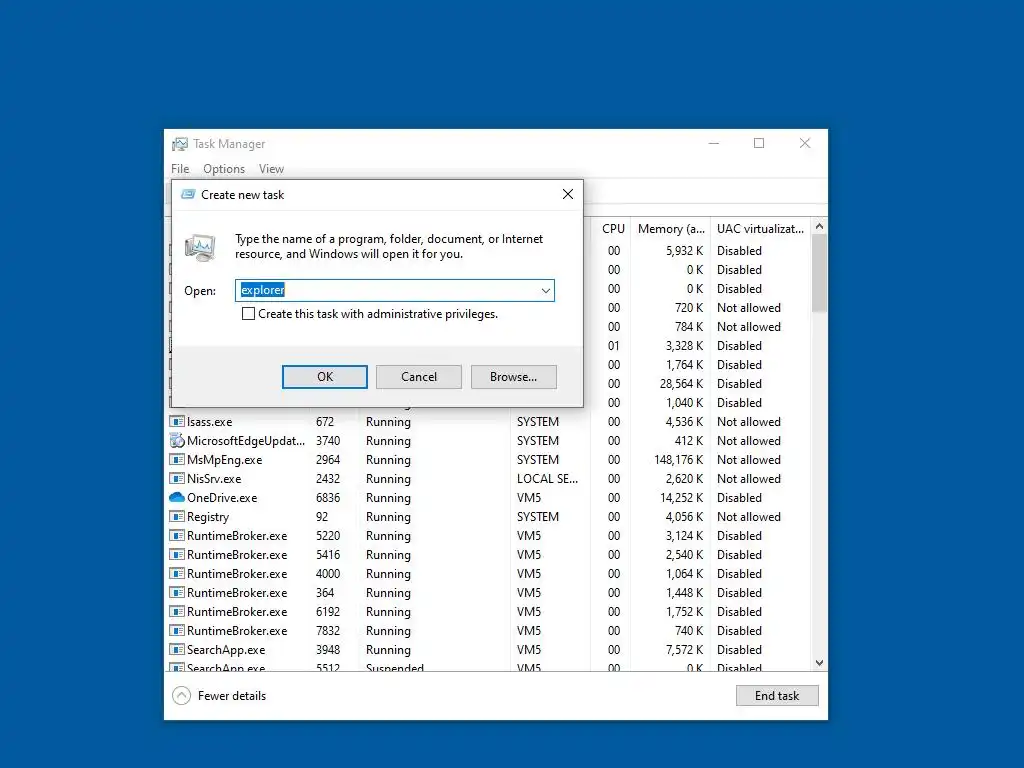Click icon of RuntimeBroker.exe PID 7832

click(177, 630)
